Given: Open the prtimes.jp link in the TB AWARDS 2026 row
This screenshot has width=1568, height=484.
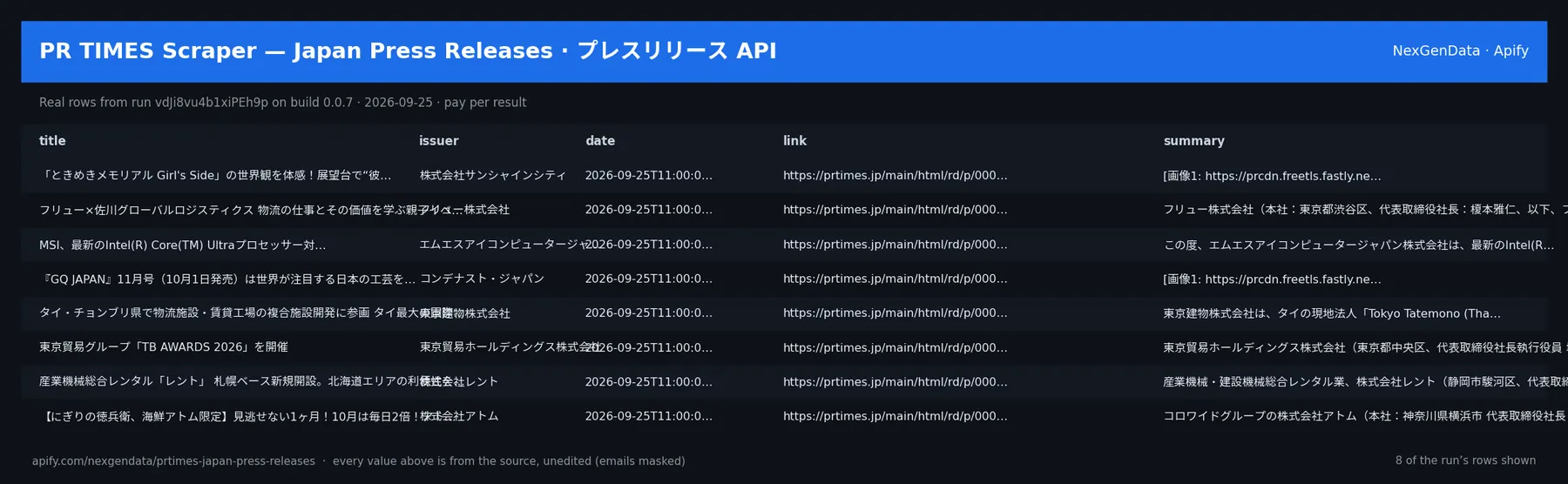Looking at the screenshot, I should tap(896, 346).
